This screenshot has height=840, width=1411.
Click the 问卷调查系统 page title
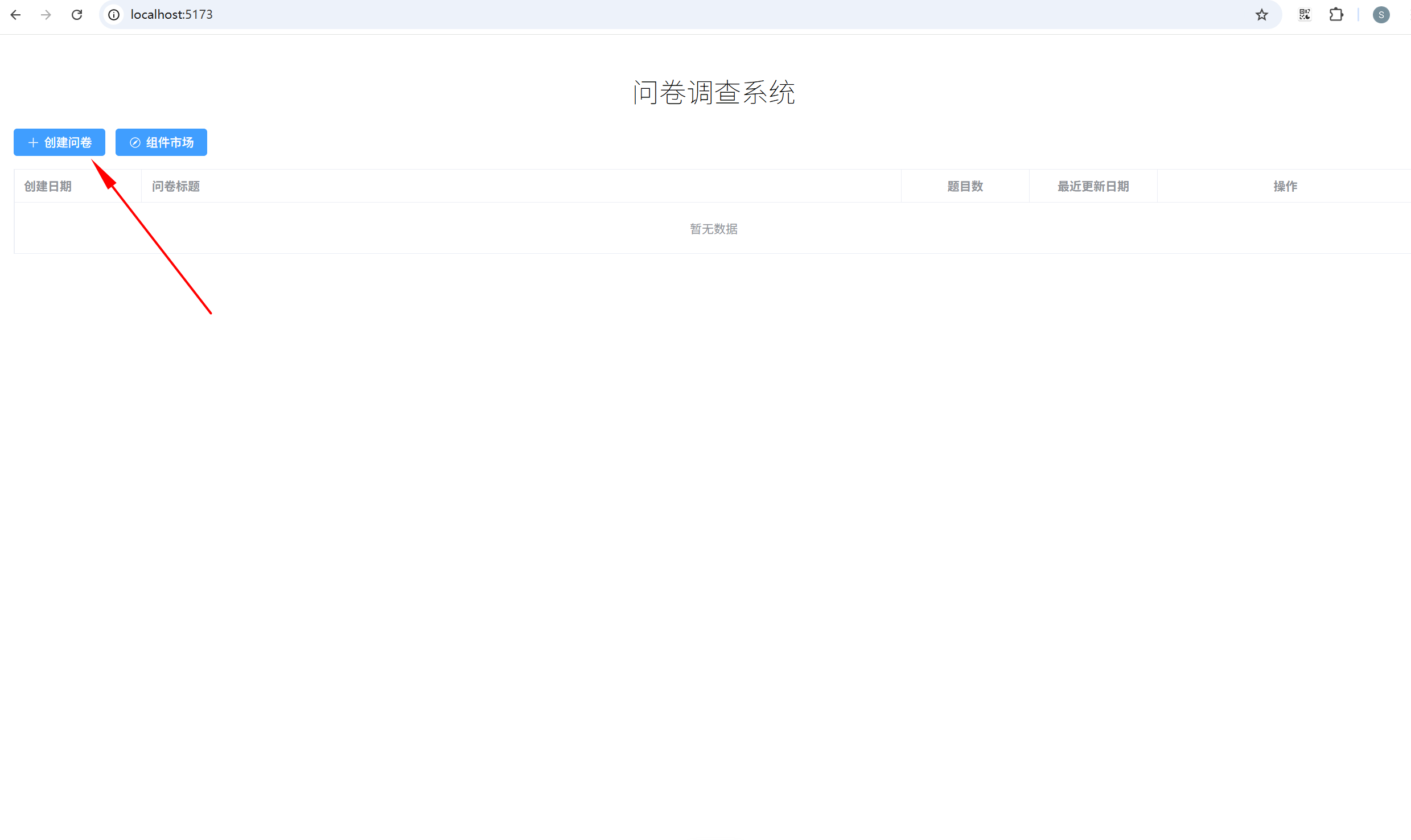coord(714,92)
